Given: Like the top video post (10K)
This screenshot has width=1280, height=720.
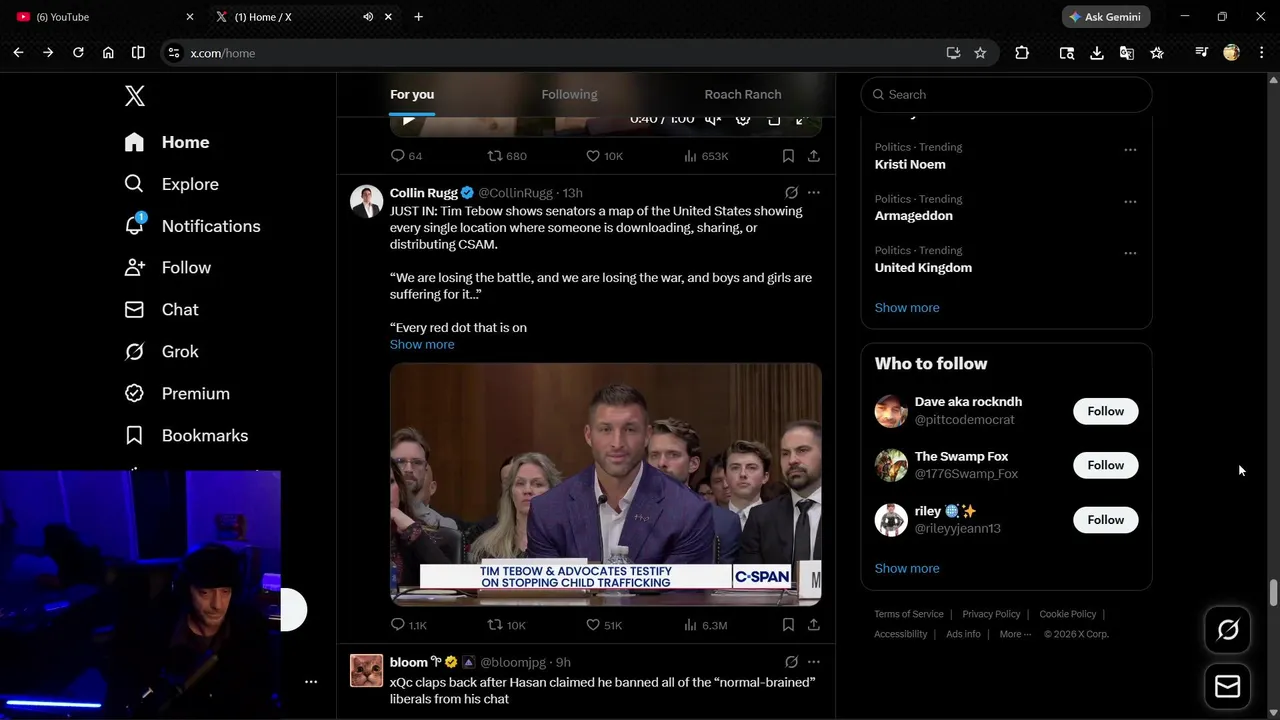Looking at the screenshot, I should coord(603,156).
